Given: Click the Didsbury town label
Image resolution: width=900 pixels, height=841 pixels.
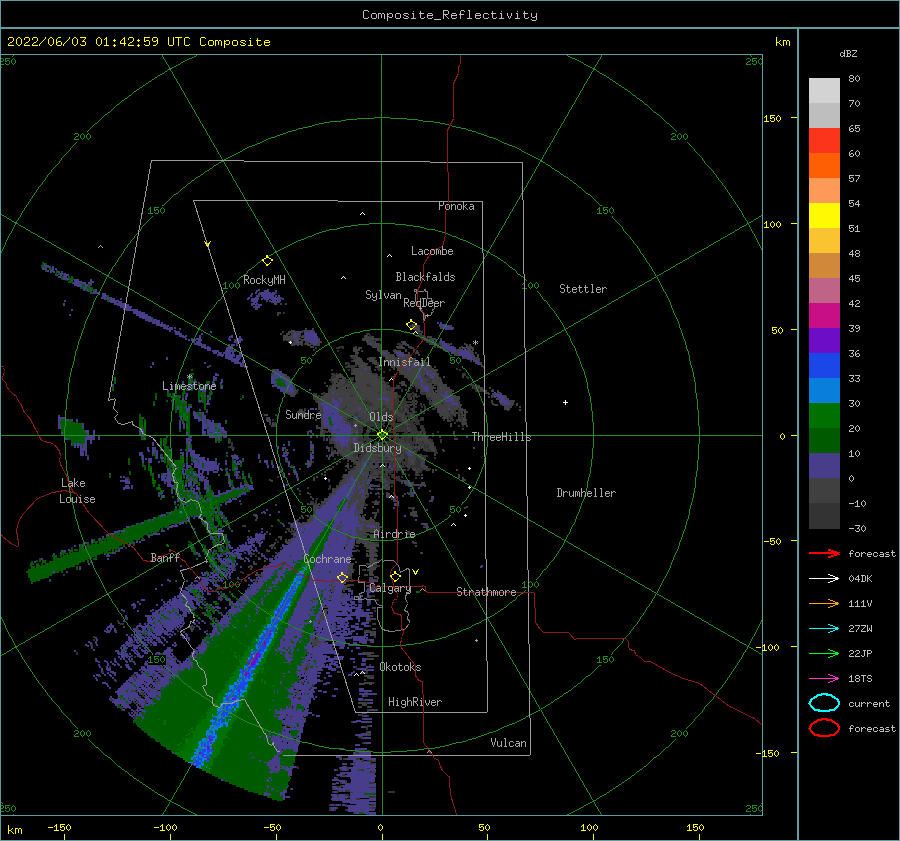Looking at the screenshot, I should (x=378, y=448).
